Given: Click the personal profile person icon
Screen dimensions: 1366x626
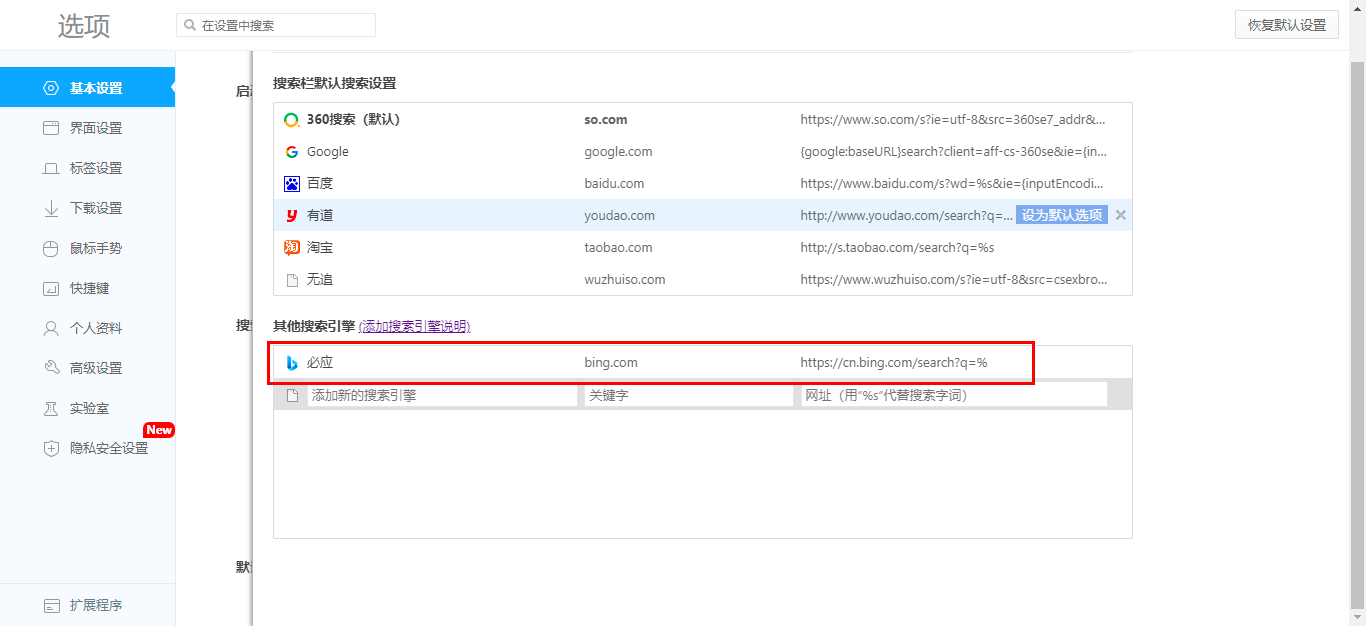Looking at the screenshot, I should click(x=51, y=328).
